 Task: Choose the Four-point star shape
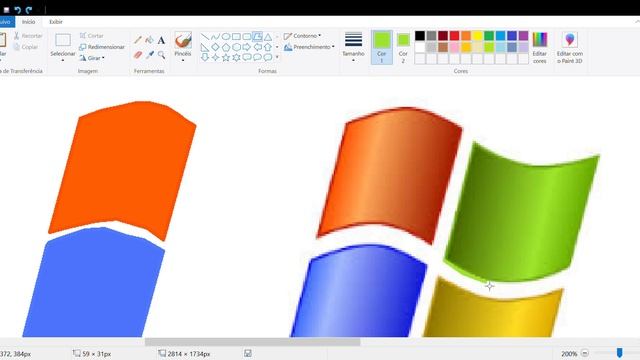click(215, 58)
